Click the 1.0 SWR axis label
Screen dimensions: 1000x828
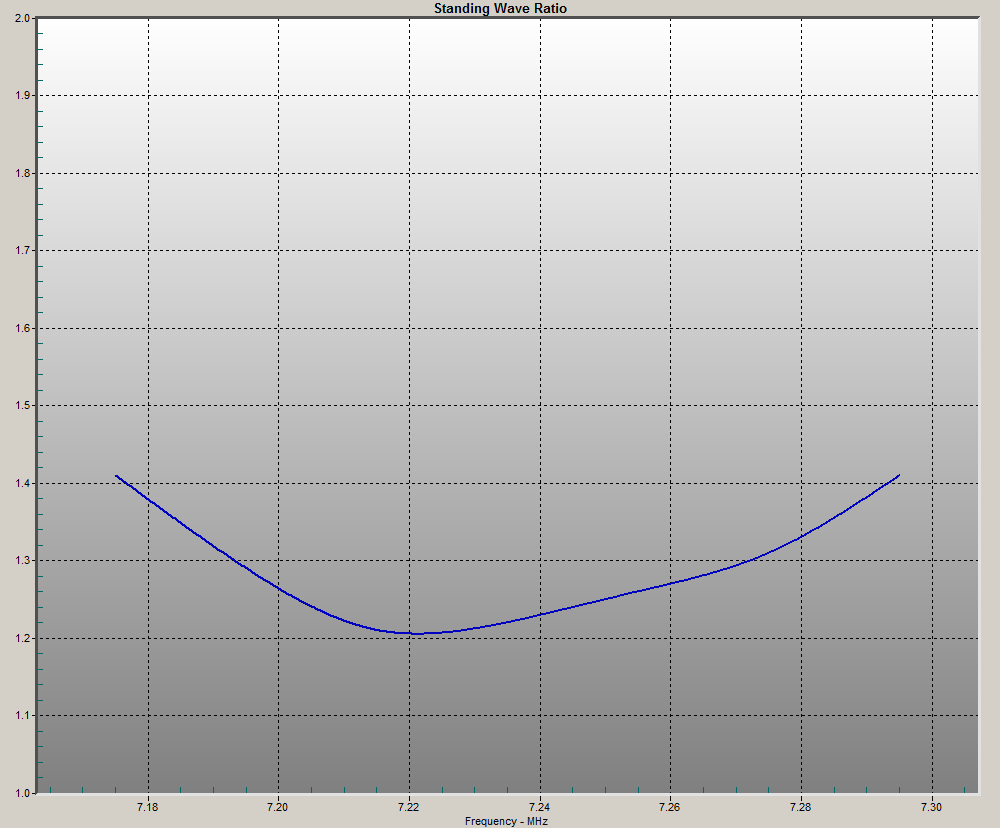point(22,793)
